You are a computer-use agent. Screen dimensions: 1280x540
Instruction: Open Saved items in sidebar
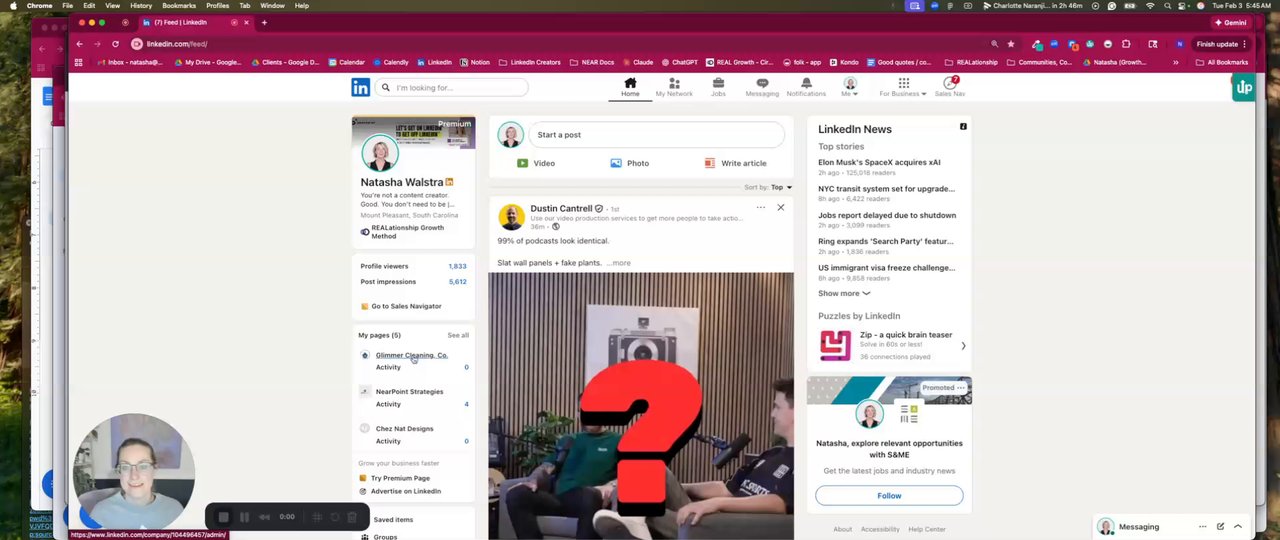click(393, 520)
